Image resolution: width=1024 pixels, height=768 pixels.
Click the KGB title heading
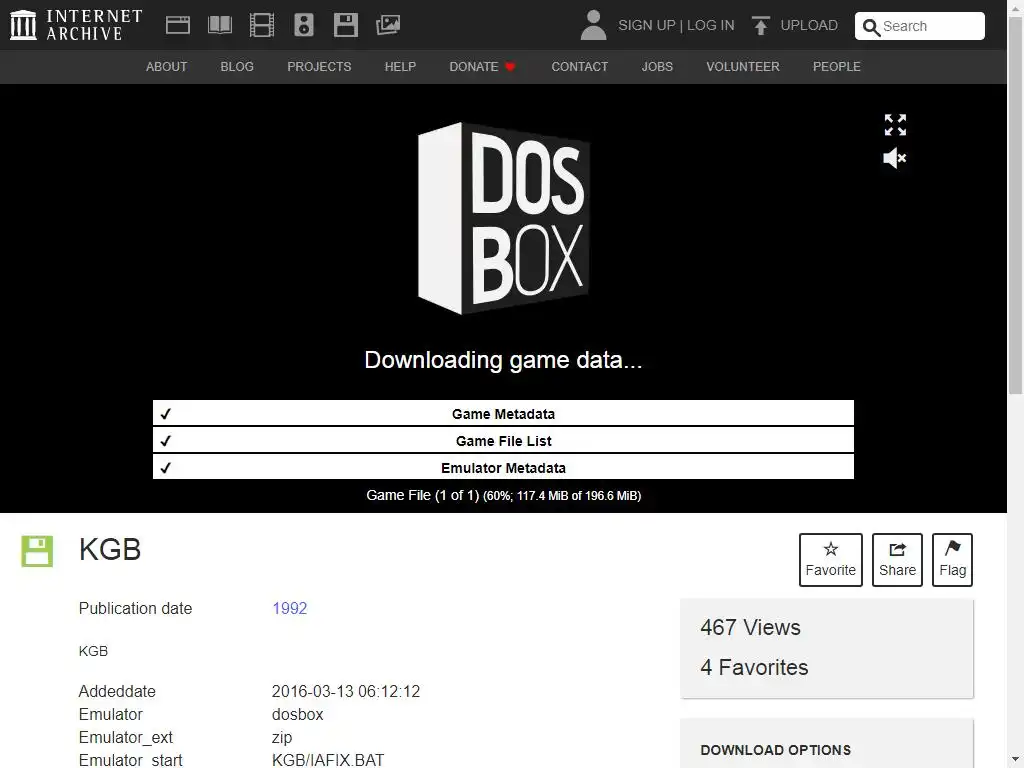tap(110, 549)
